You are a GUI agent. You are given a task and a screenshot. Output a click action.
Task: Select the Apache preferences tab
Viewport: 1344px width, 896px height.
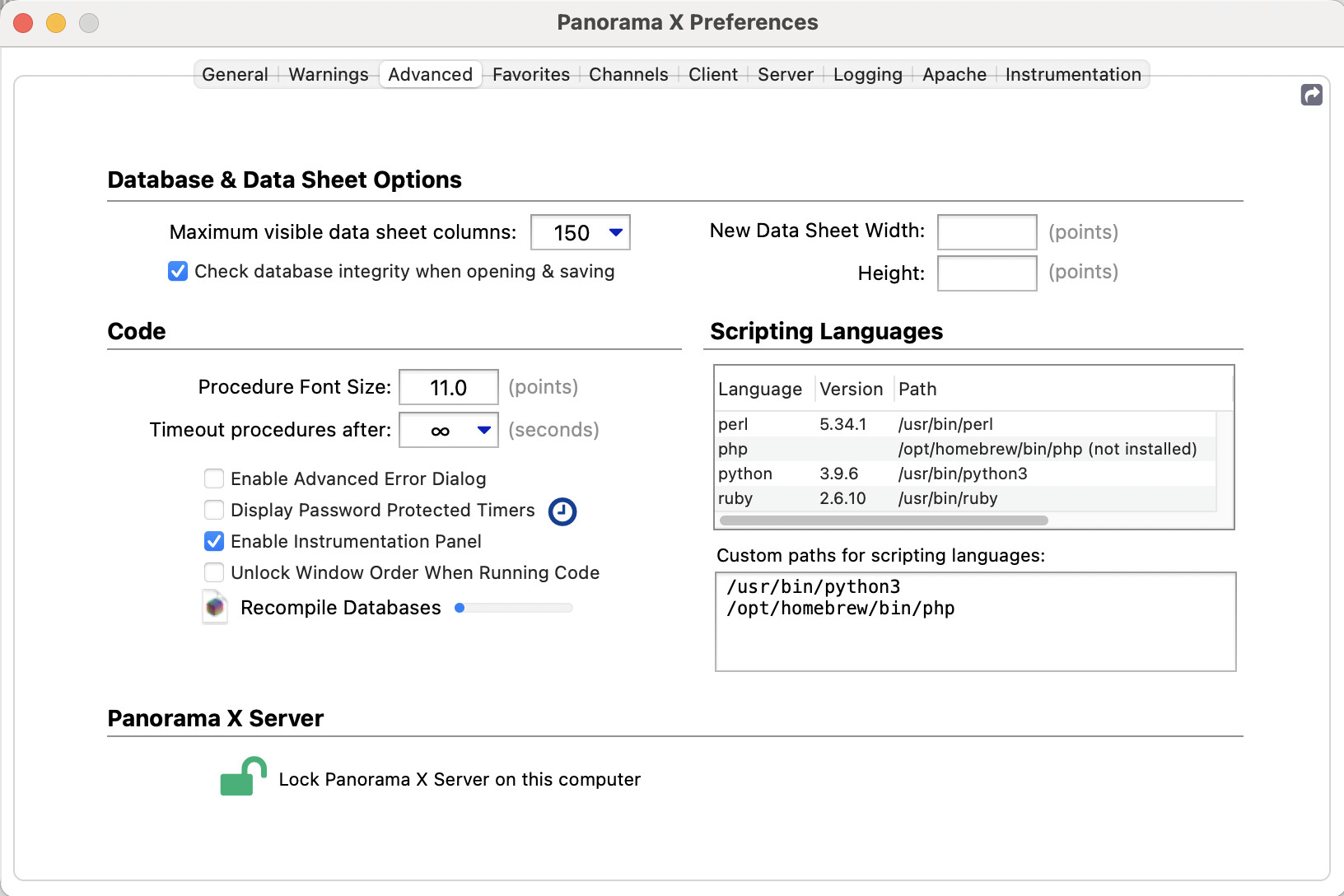[954, 74]
